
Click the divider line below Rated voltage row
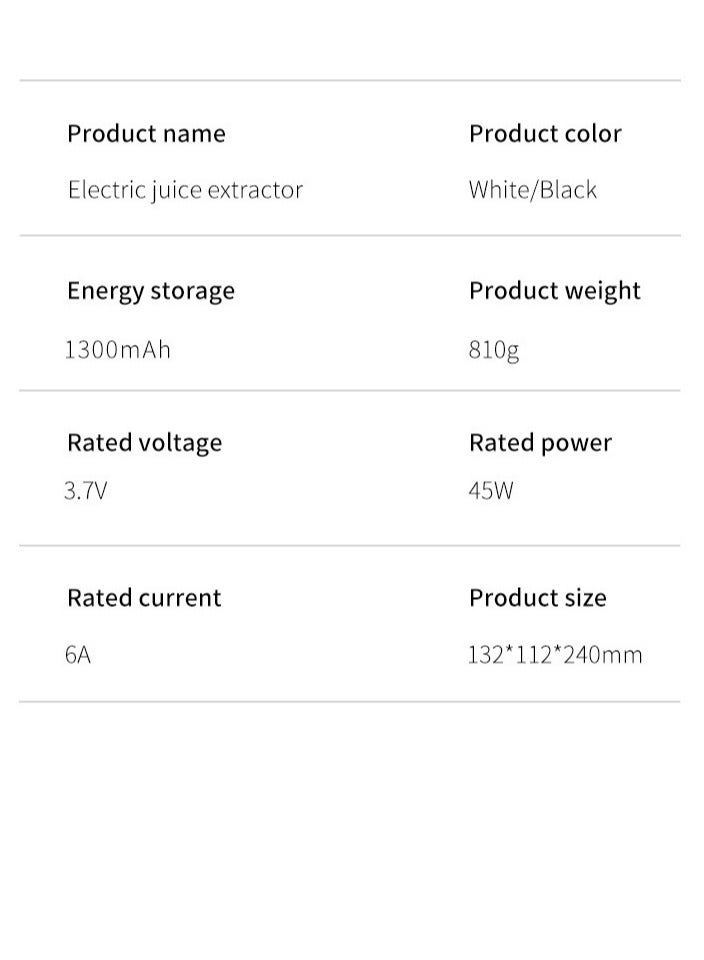[350, 545]
